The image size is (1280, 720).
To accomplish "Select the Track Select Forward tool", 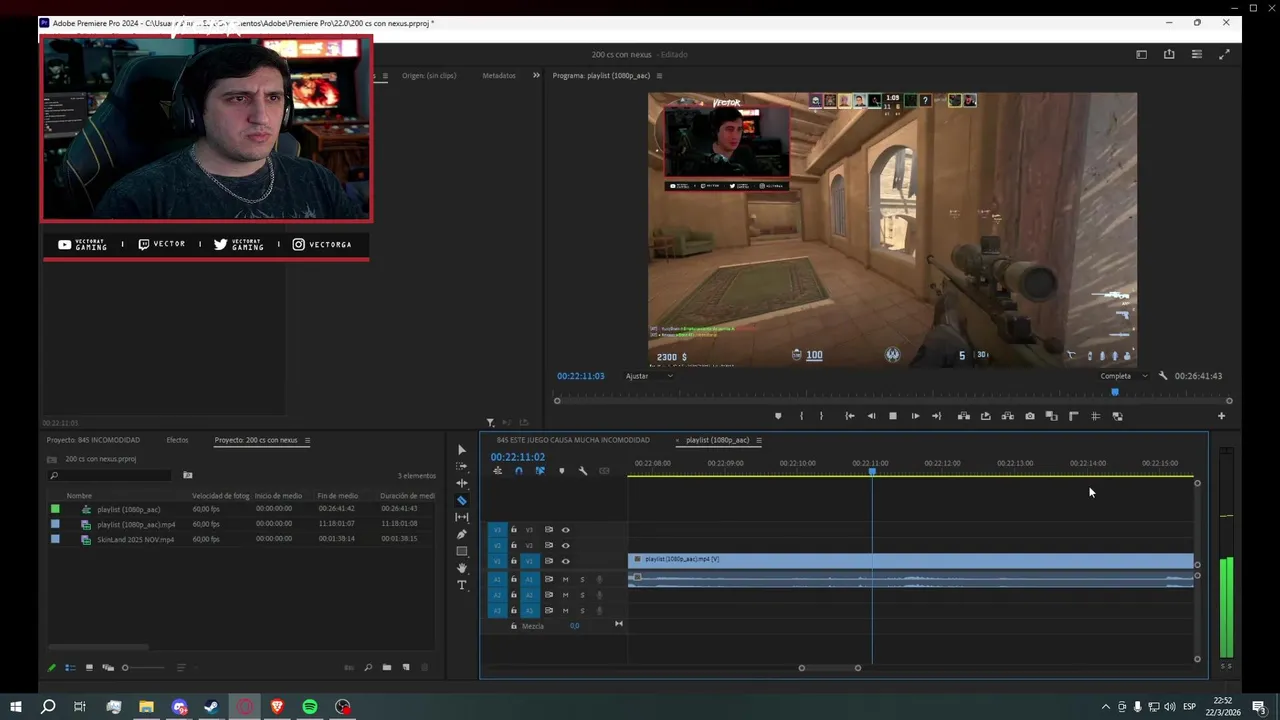I will tap(461, 467).
